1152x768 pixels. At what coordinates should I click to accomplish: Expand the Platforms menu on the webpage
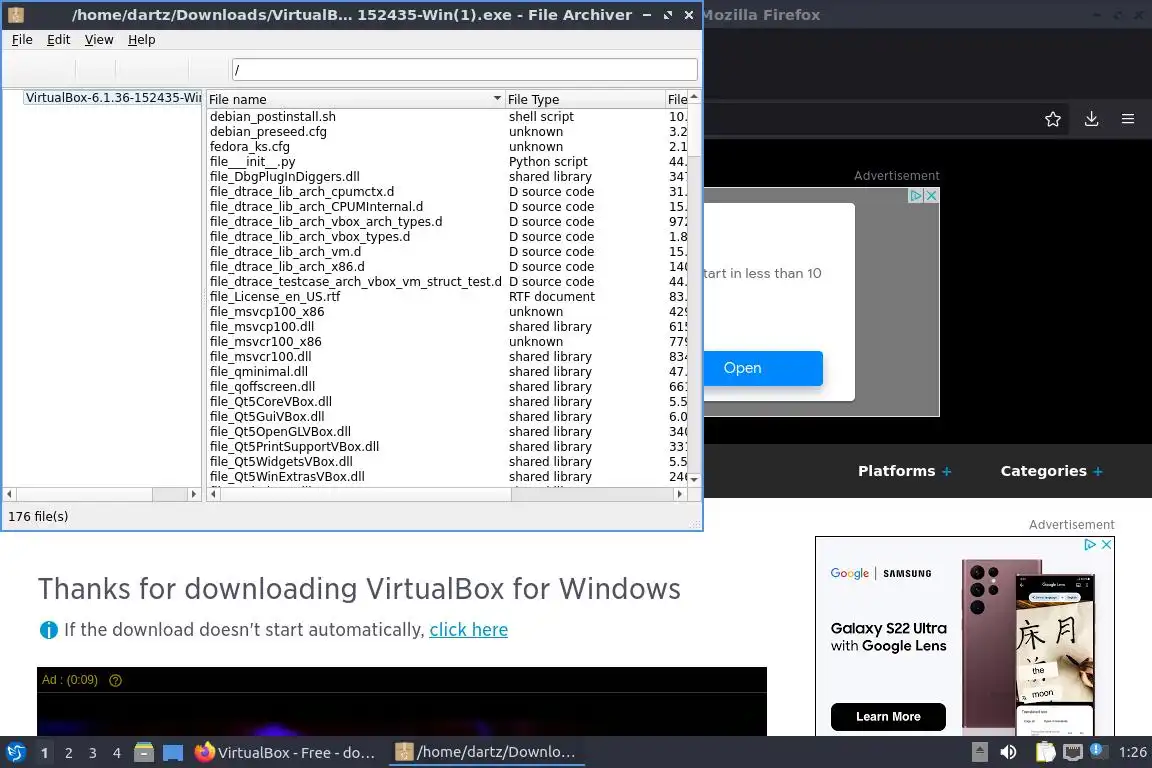pos(904,471)
